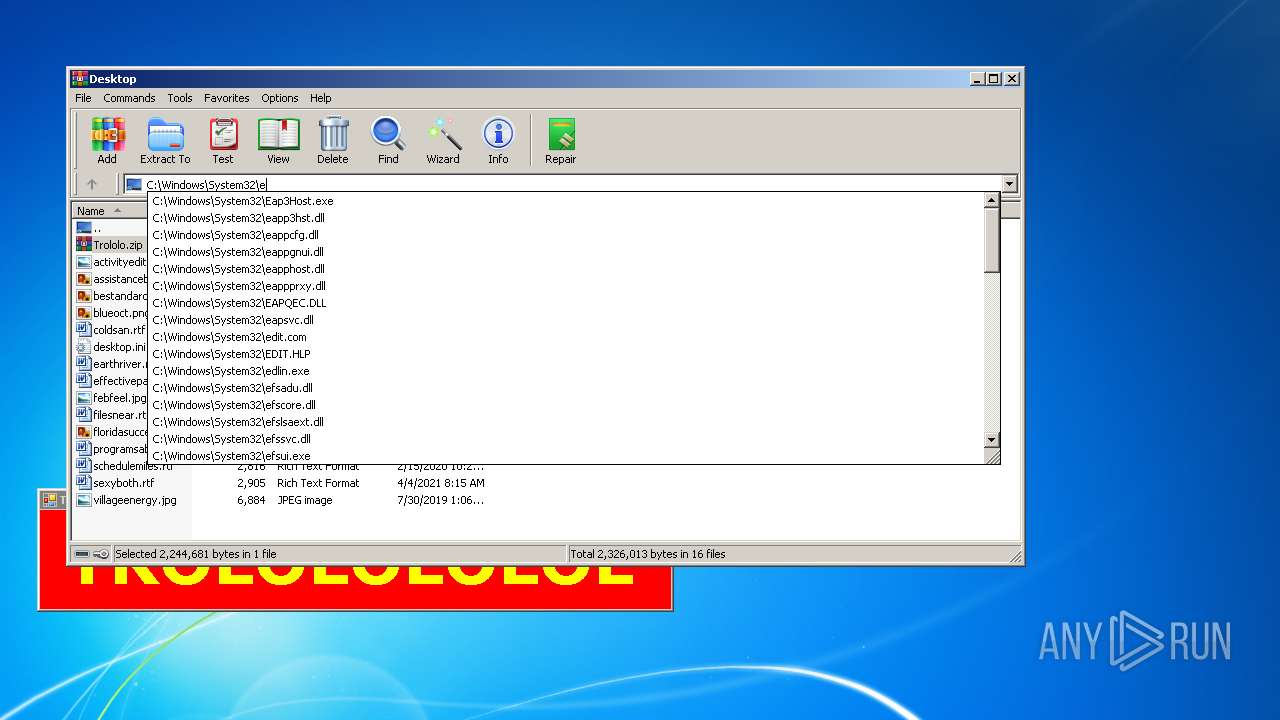Open the Options menu

point(280,98)
